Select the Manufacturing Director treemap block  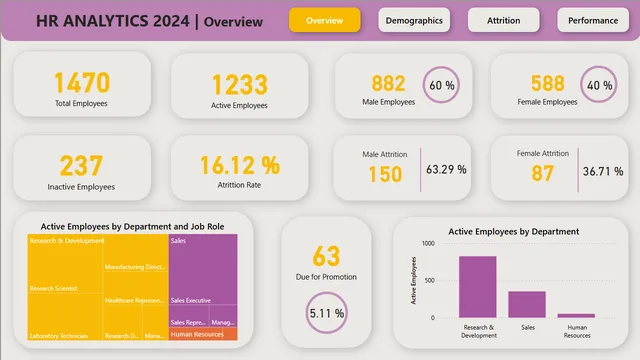(136, 253)
